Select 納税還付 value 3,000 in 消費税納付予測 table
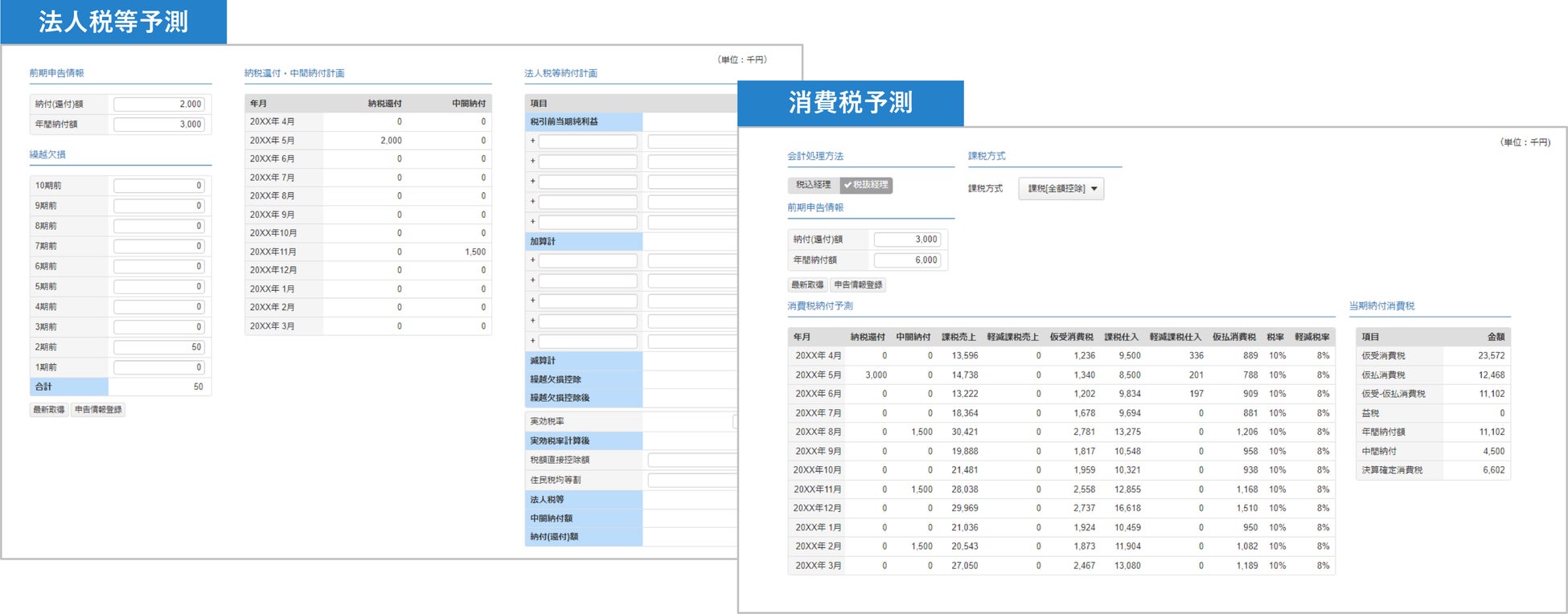 point(876,375)
